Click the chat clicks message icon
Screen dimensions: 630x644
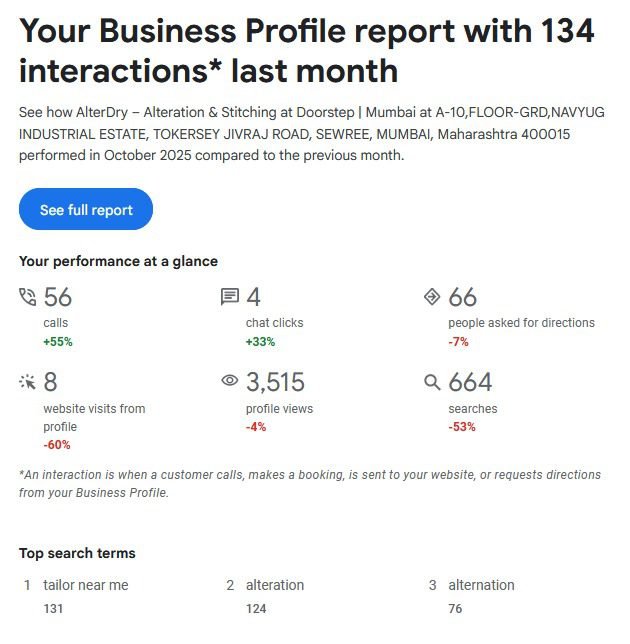click(x=230, y=297)
